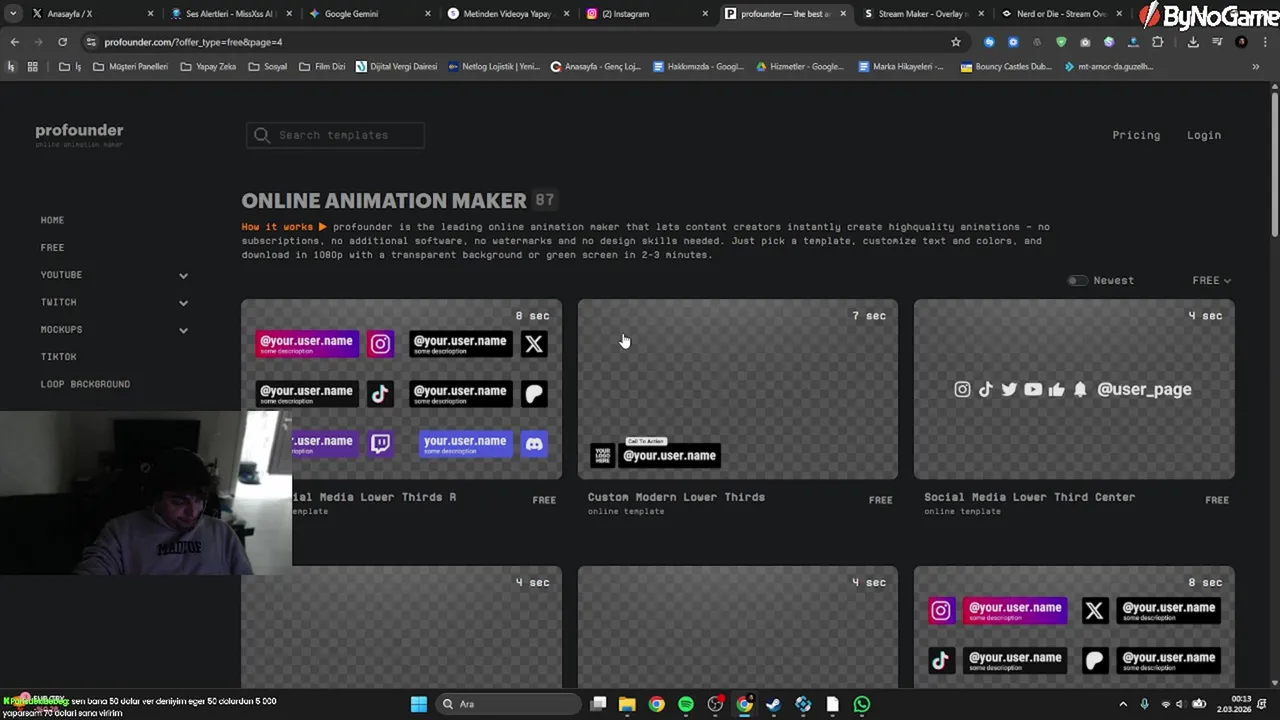Open the Film Dizi bookmarks folder

(x=322, y=67)
